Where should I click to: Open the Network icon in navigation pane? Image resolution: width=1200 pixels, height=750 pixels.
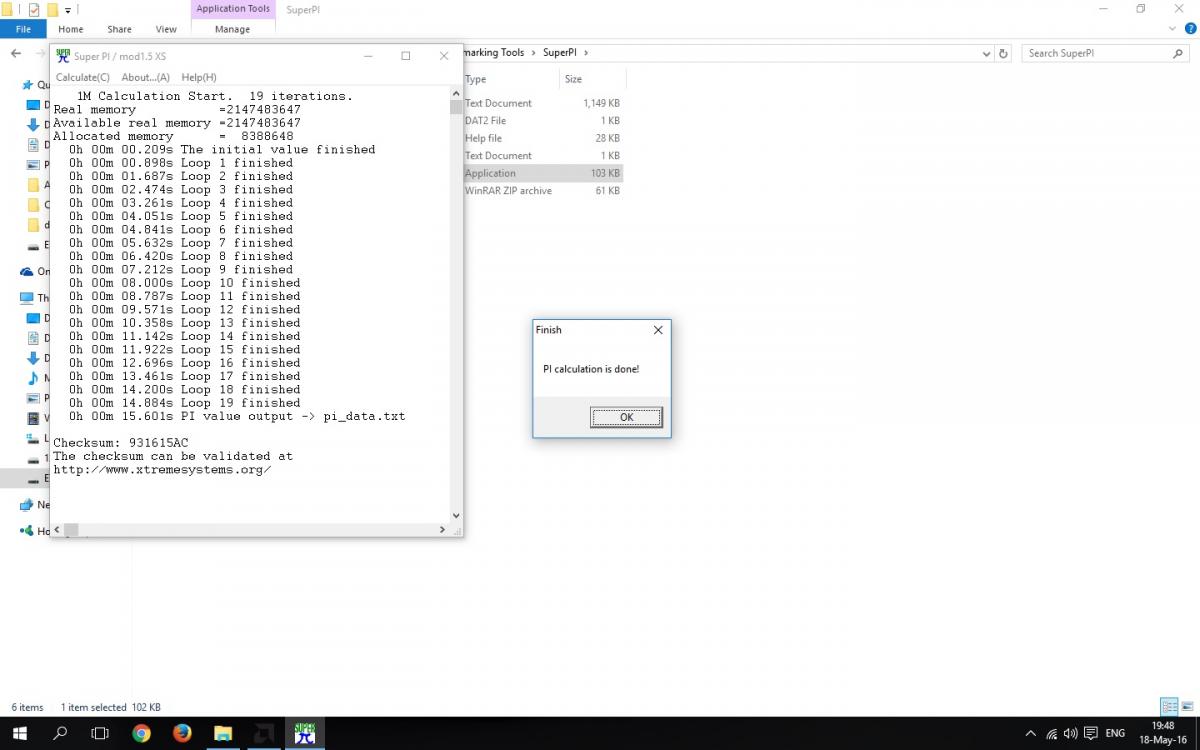pos(28,505)
